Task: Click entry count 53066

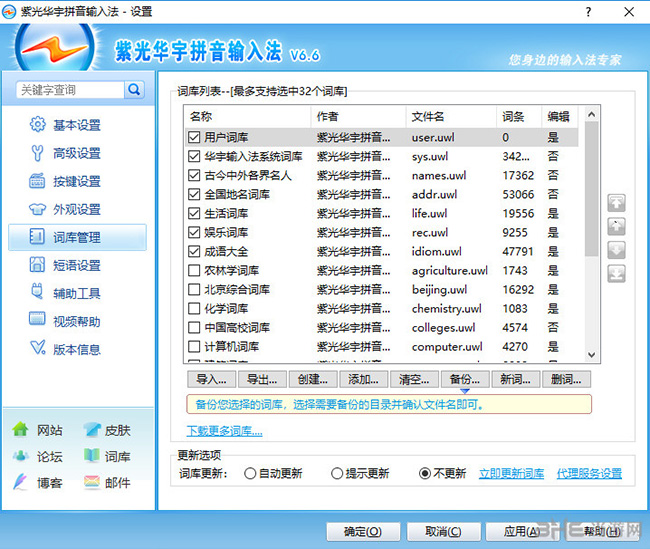Action: (x=518, y=194)
